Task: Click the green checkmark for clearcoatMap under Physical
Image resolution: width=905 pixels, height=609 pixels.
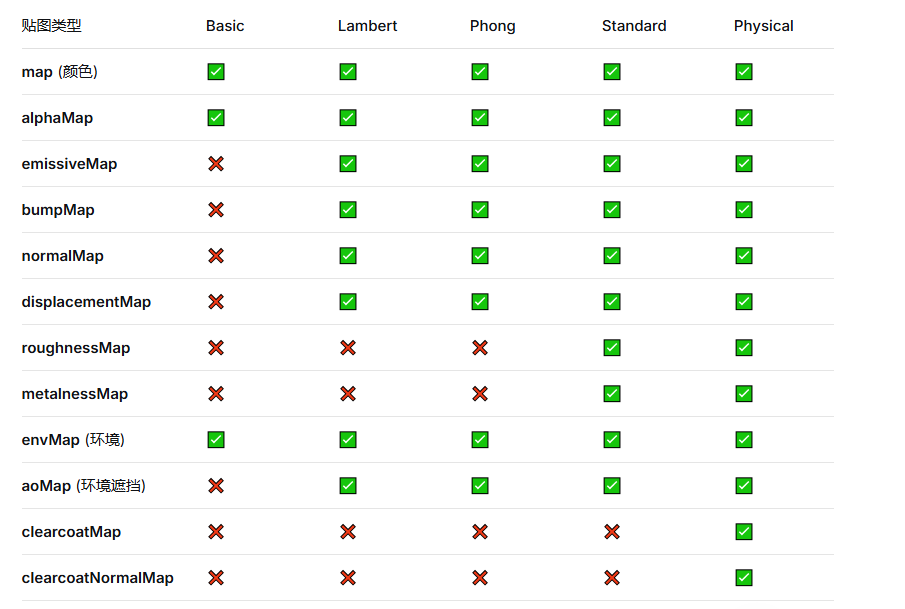Action: [x=744, y=532]
